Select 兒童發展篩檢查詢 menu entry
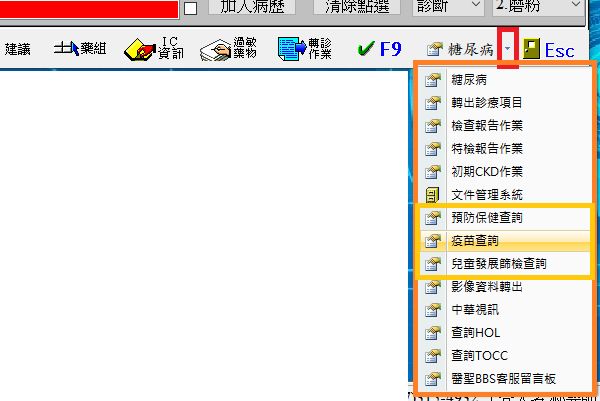The width and height of the screenshot is (600, 401). click(x=501, y=264)
